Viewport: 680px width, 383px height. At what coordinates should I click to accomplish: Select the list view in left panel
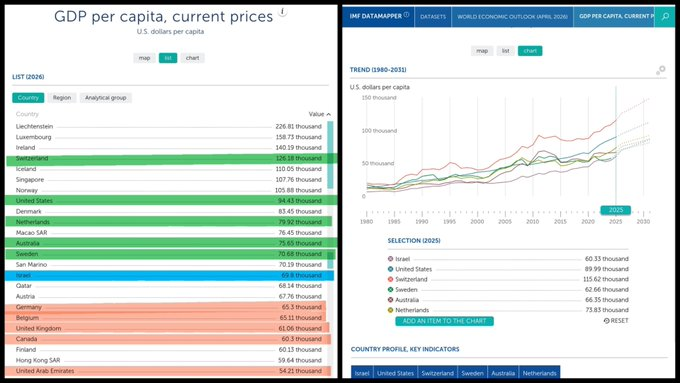pyautogui.click(x=168, y=58)
